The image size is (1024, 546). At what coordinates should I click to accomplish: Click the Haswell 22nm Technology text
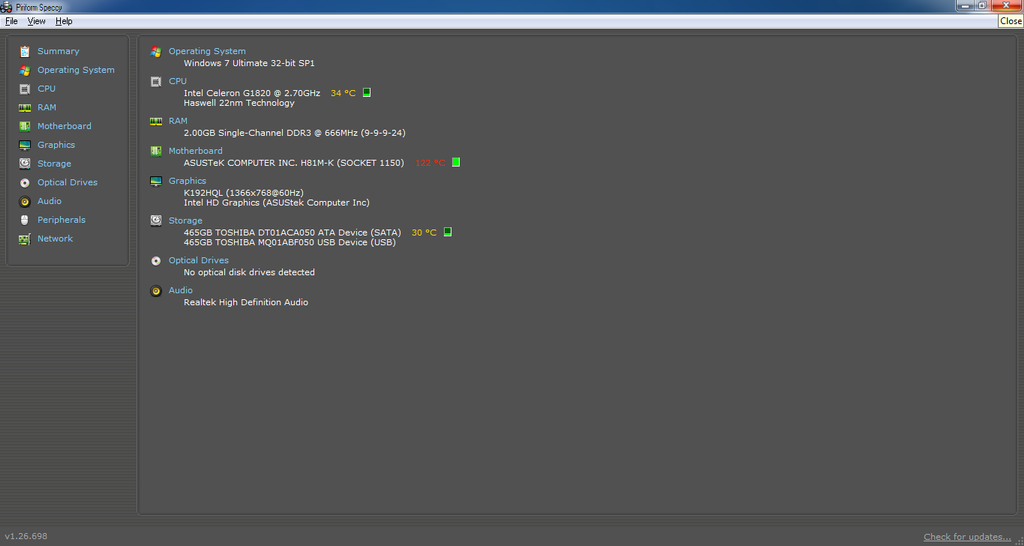click(x=239, y=103)
